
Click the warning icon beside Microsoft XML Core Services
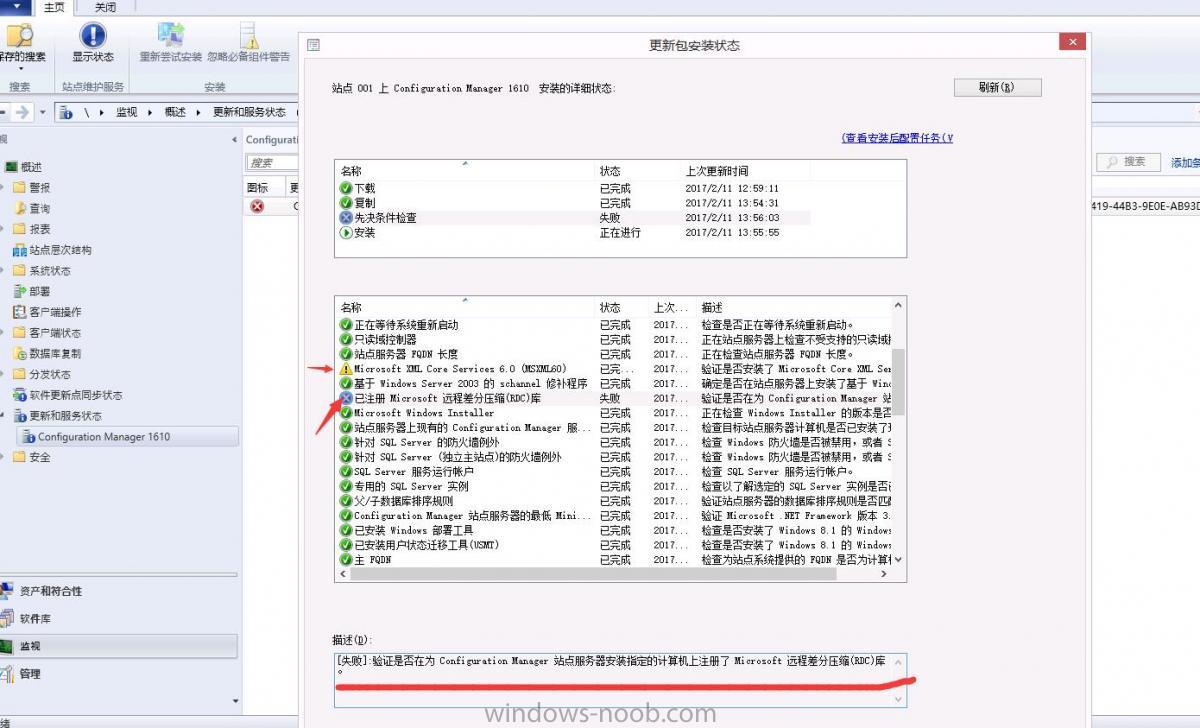pos(346,369)
